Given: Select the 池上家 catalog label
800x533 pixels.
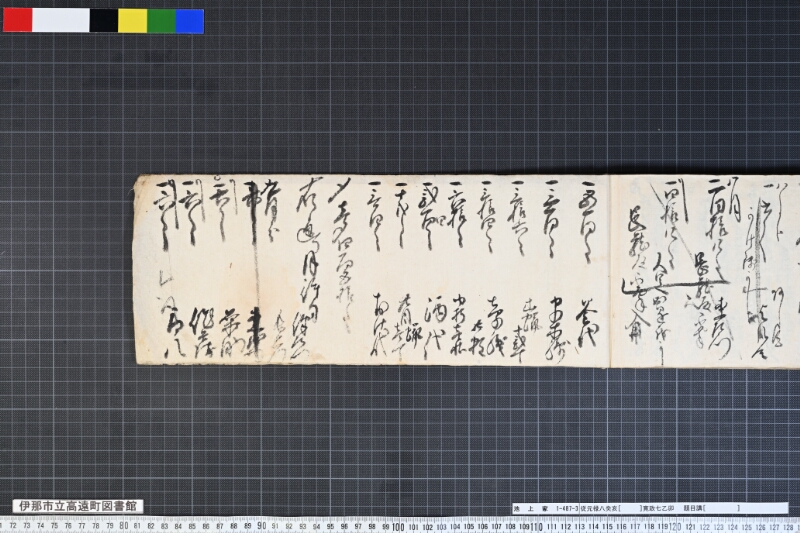Looking at the screenshot, I should coord(531,508).
